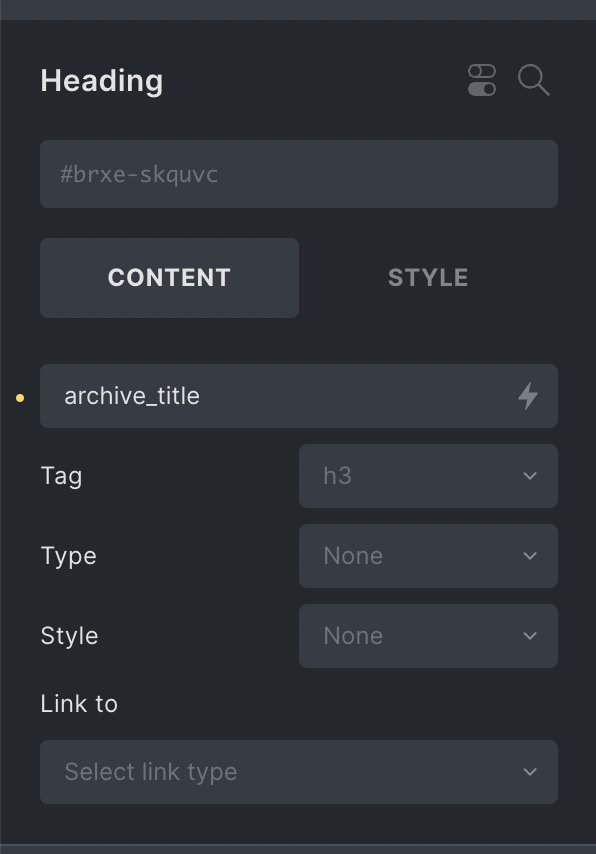Viewport: 596px width, 854px height.
Task: Open the magnifier to search Heading controls
Action: point(533,81)
